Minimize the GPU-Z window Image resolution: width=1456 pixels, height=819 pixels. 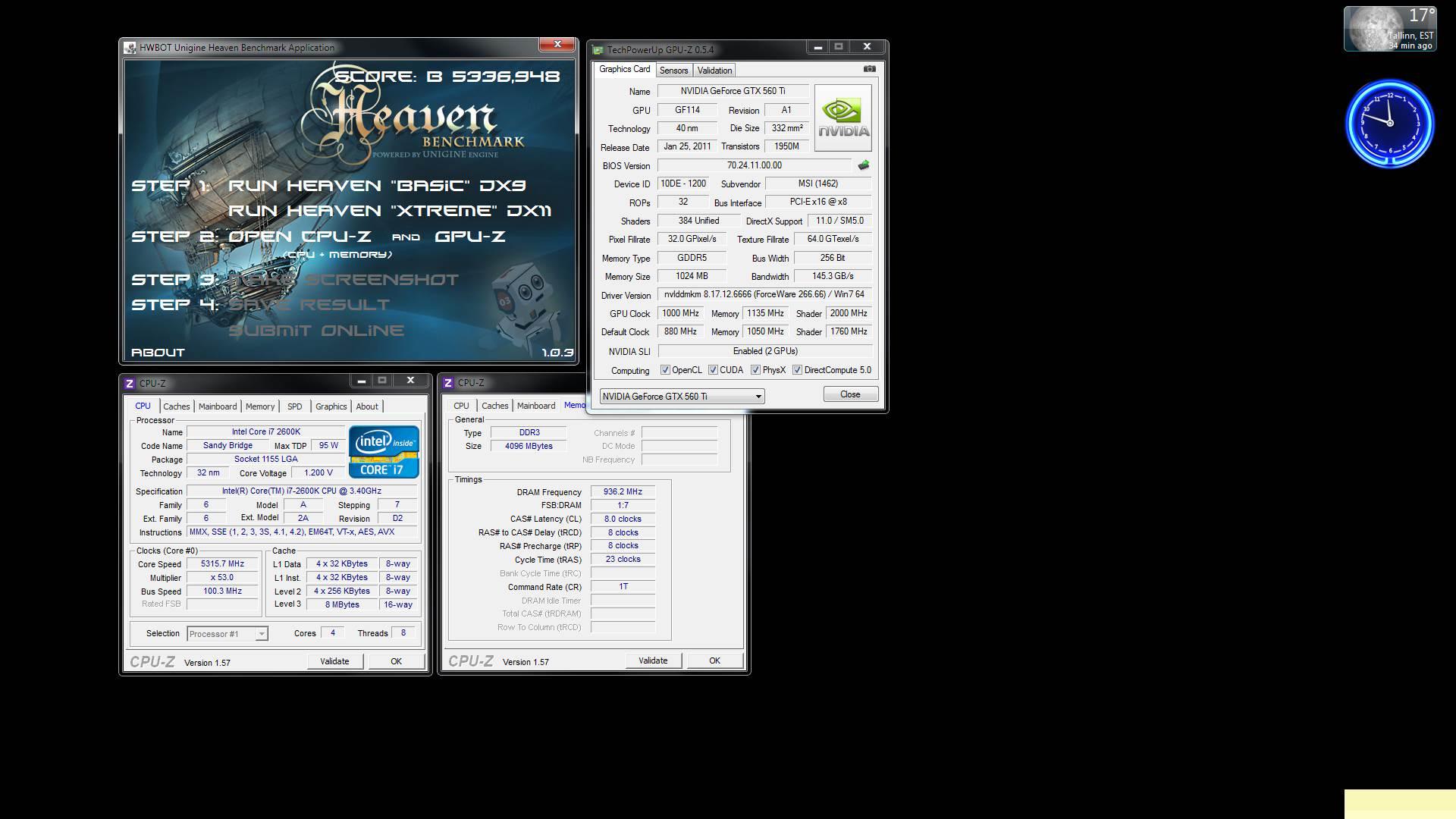click(x=817, y=47)
